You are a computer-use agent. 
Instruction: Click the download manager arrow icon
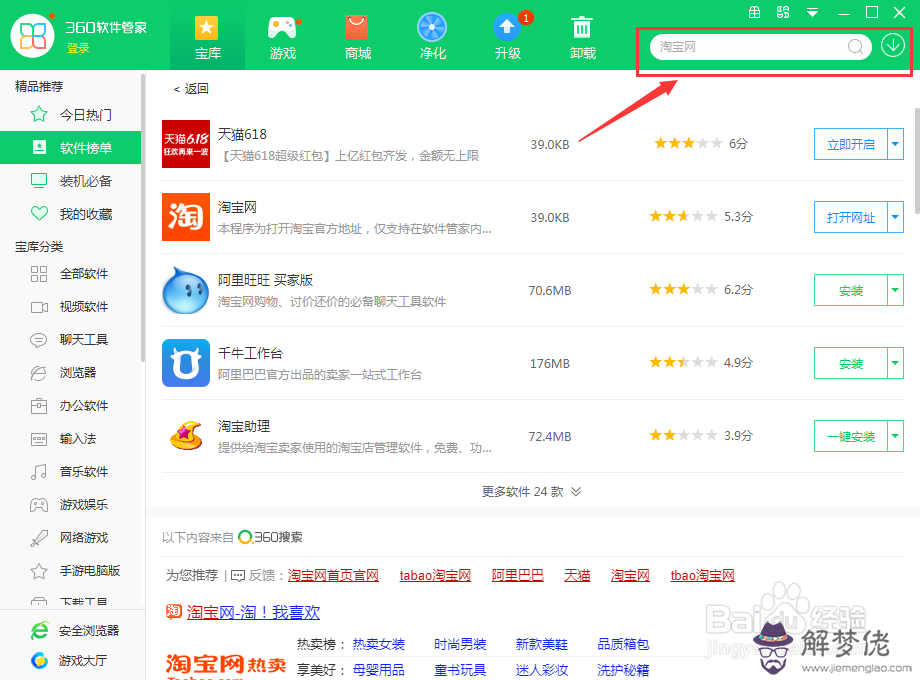point(892,46)
